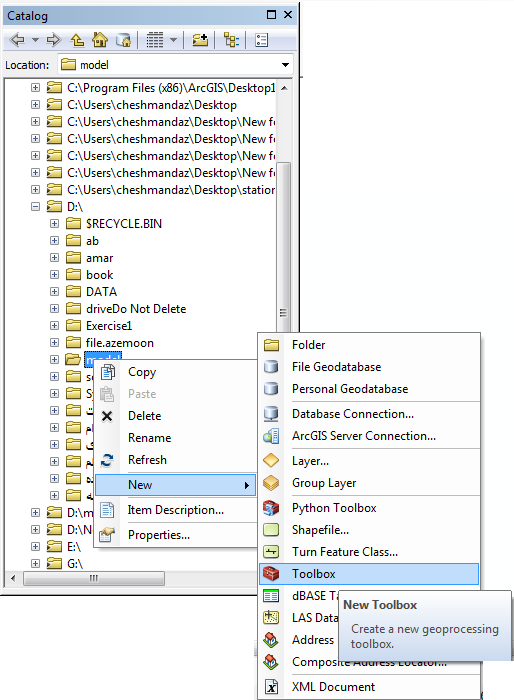Expand the amar folder

54,258
